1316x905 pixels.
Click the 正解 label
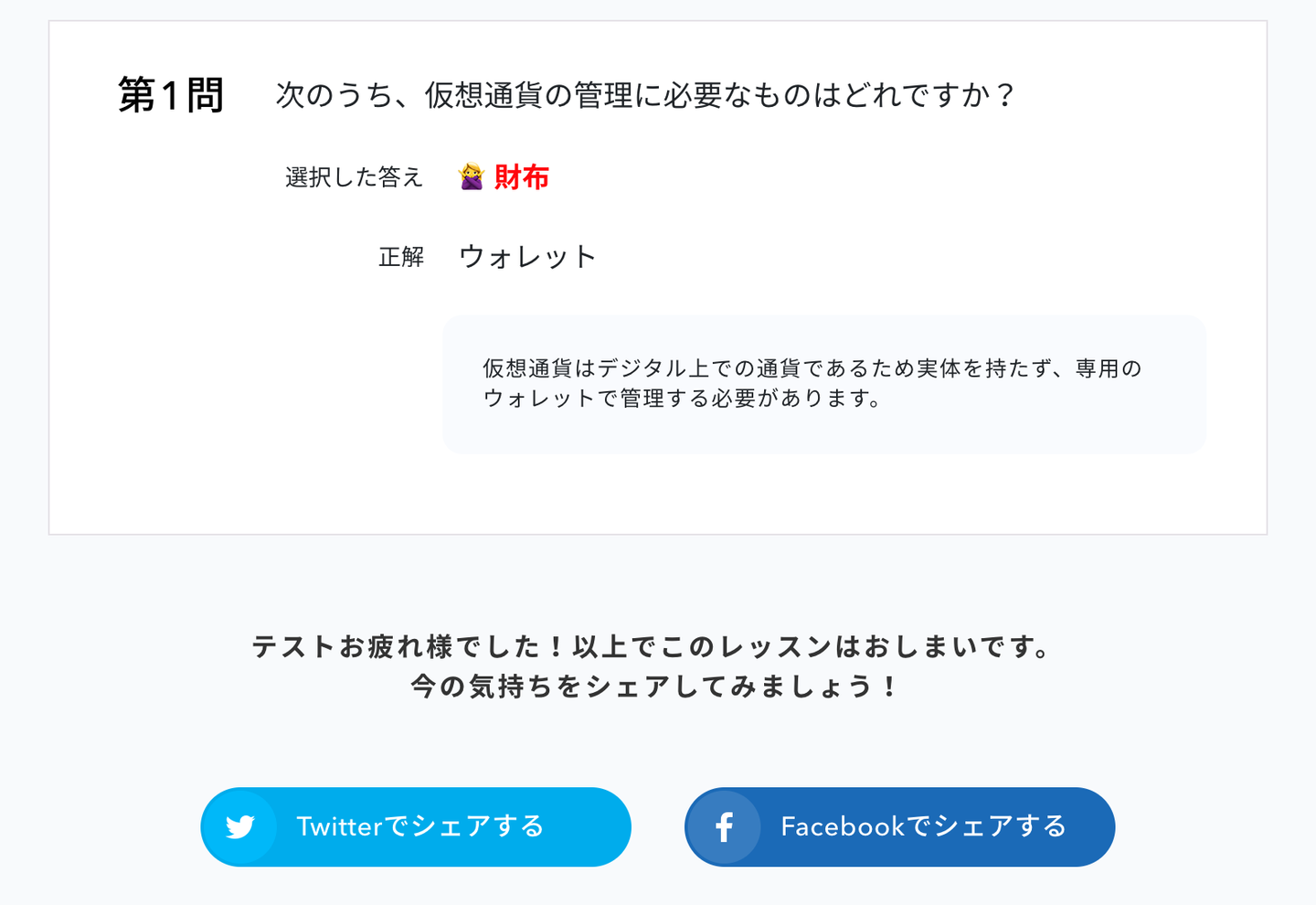pos(401,258)
